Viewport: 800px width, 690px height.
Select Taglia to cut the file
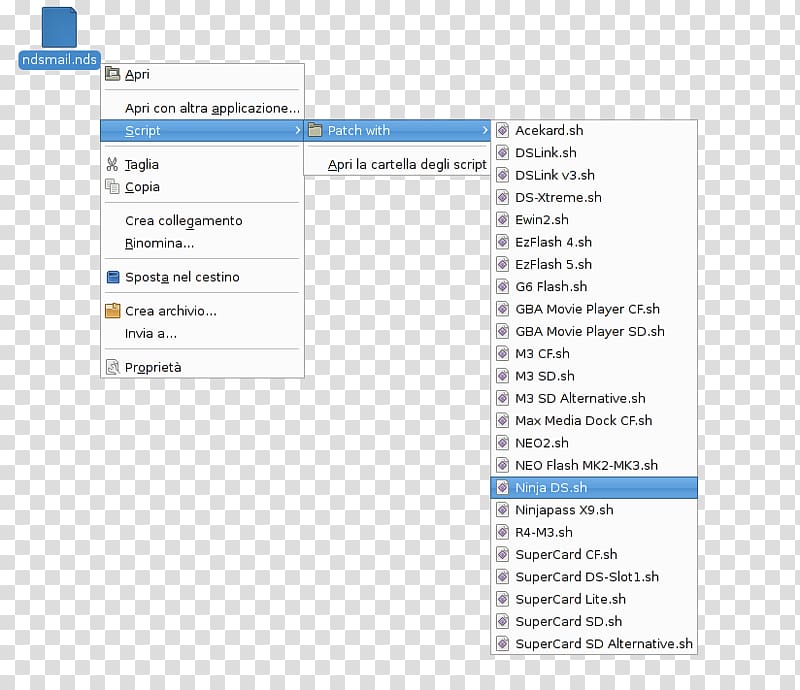(203, 164)
